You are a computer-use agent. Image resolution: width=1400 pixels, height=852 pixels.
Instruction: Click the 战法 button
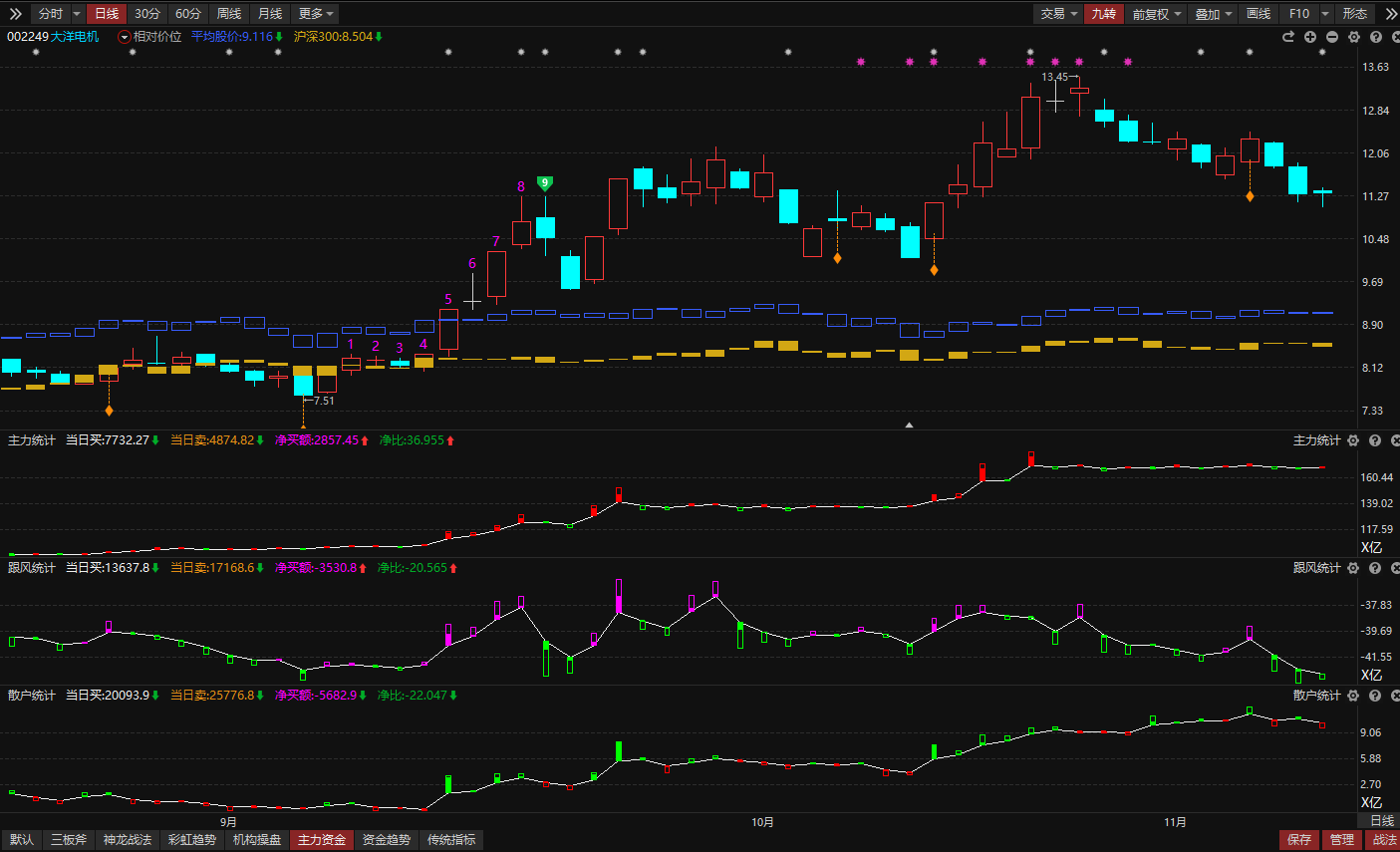pyautogui.click(x=1385, y=840)
